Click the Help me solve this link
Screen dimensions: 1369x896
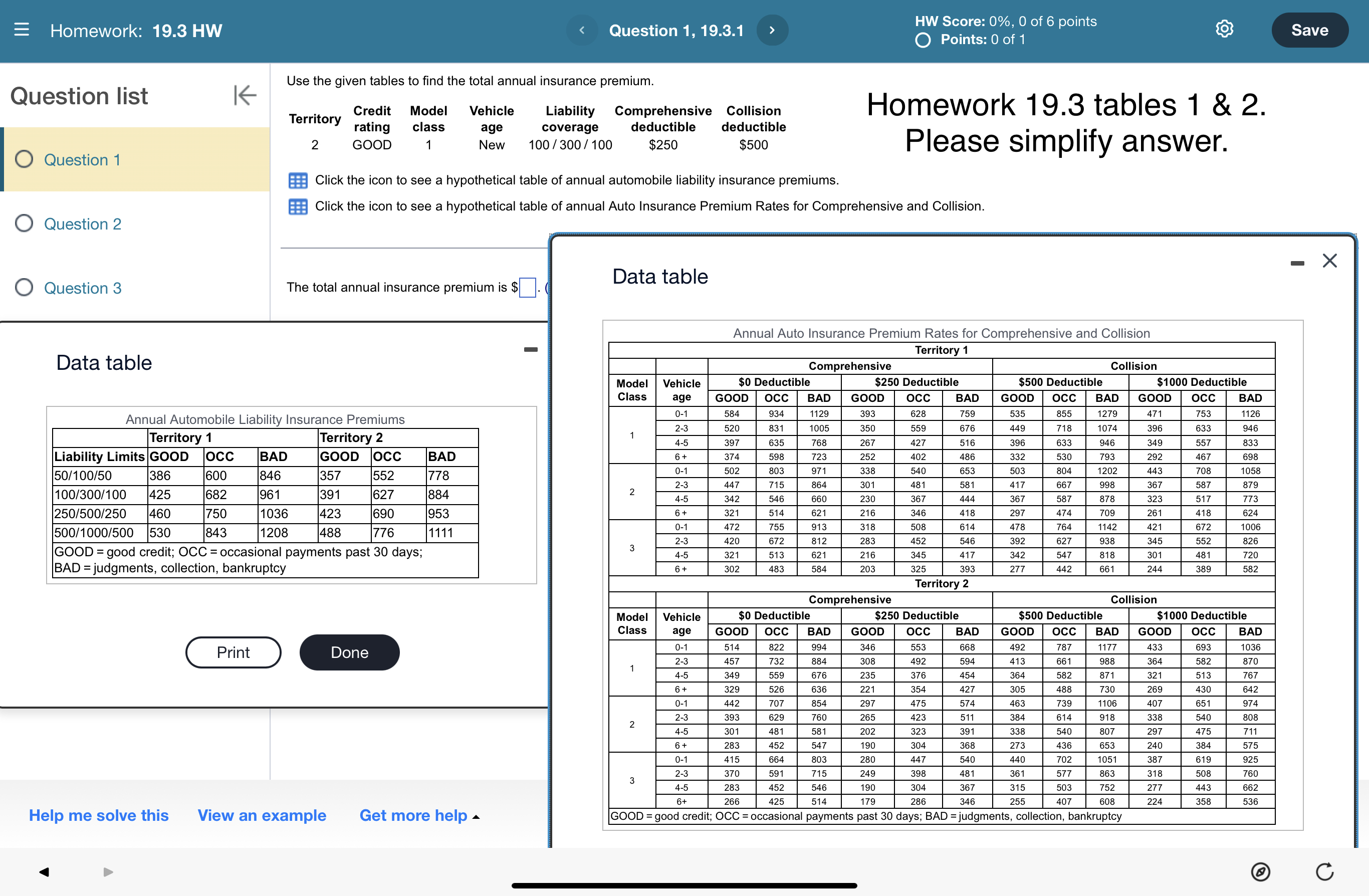pyautogui.click(x=98, y=815)
